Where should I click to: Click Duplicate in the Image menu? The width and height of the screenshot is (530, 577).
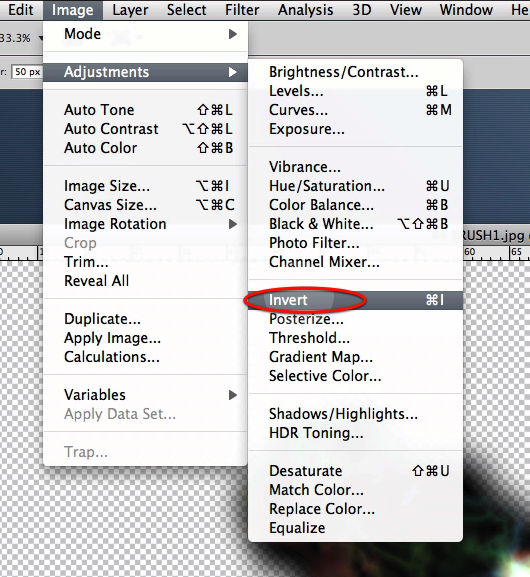[x=145, y=319]
